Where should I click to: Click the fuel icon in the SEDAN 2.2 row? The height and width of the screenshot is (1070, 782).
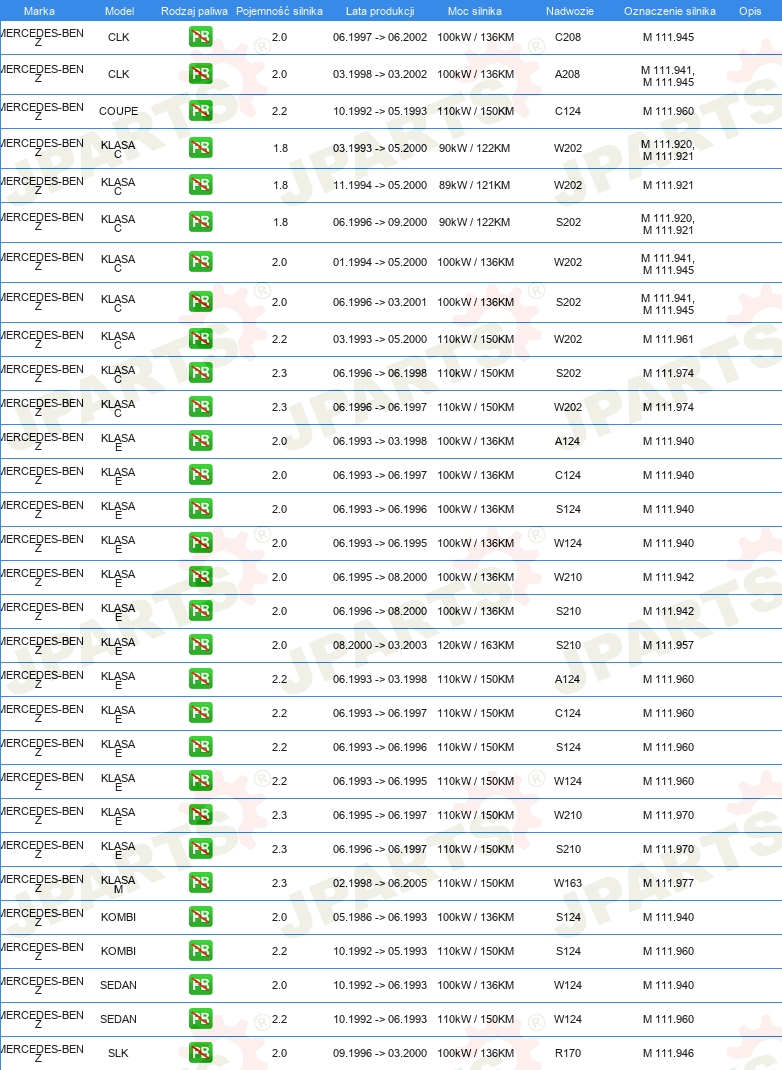[201, 1019]
